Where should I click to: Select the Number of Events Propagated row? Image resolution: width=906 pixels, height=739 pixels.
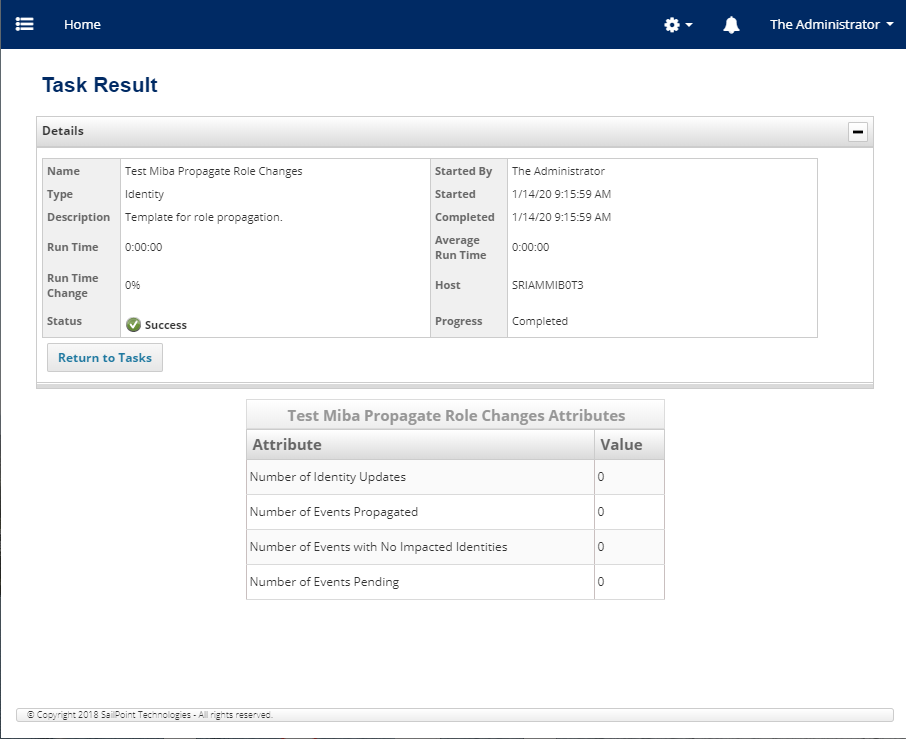pos(334,512)
